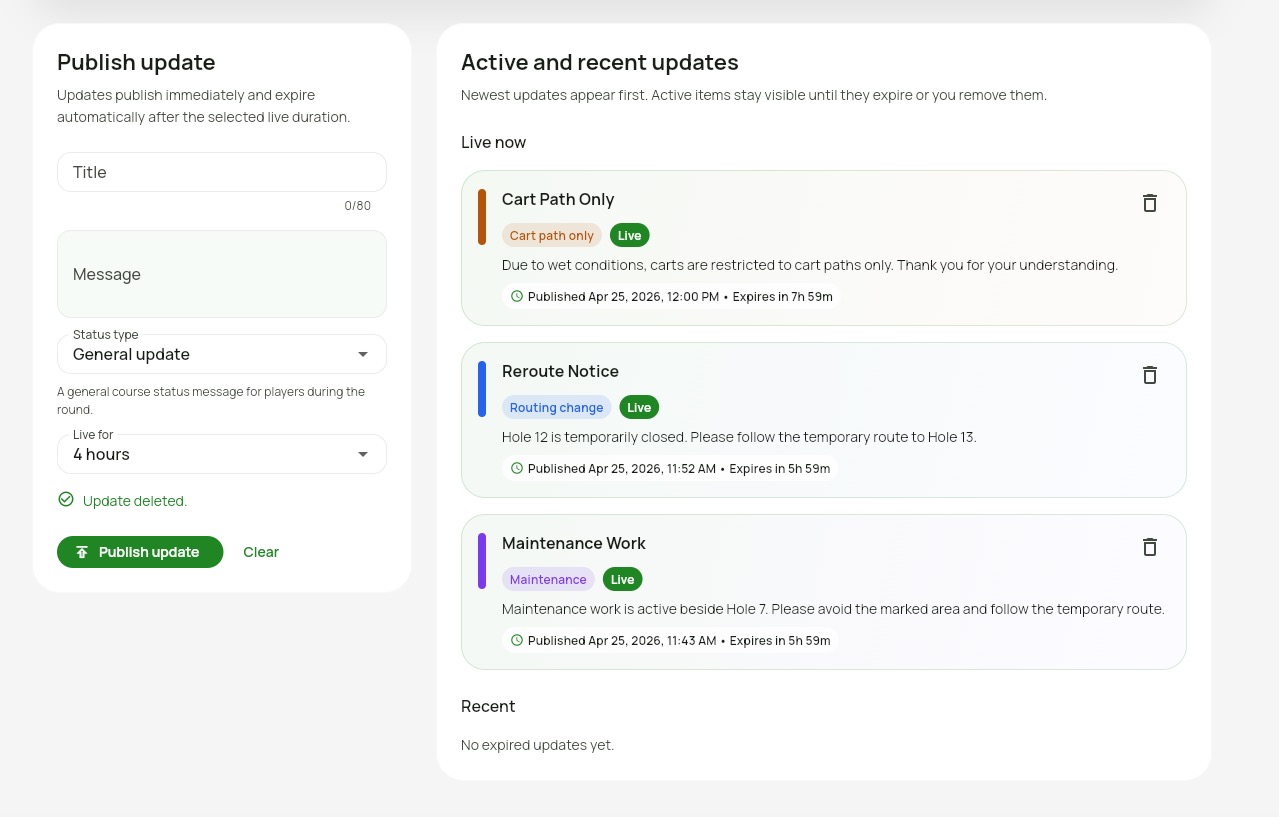Viewport: 1279px width, 817px height.
Task: Delete the Maintenance Work update
Action: (x=1149, y=547)
